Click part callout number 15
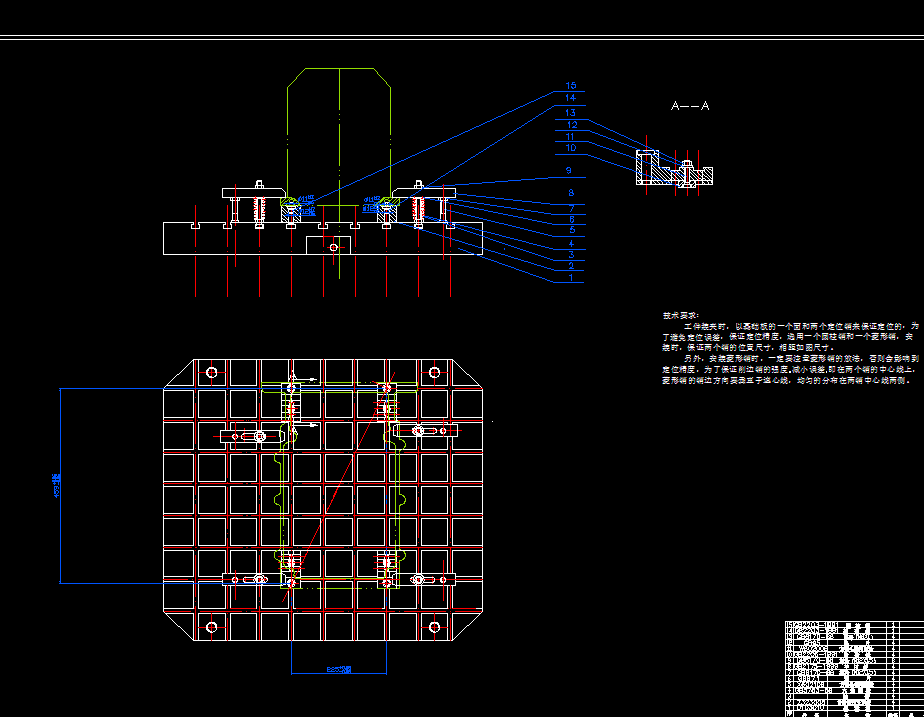Screen dimensions: 924x717 click(x=570, y=86)
